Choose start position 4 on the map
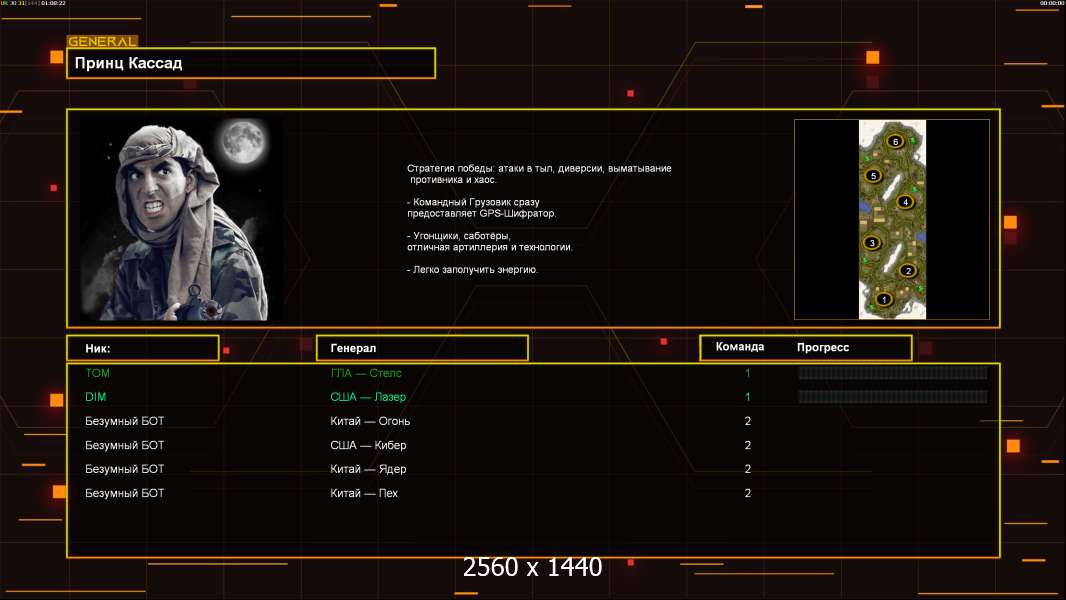1066x600 pixels. pyautogui.click(x=906, y=202)
